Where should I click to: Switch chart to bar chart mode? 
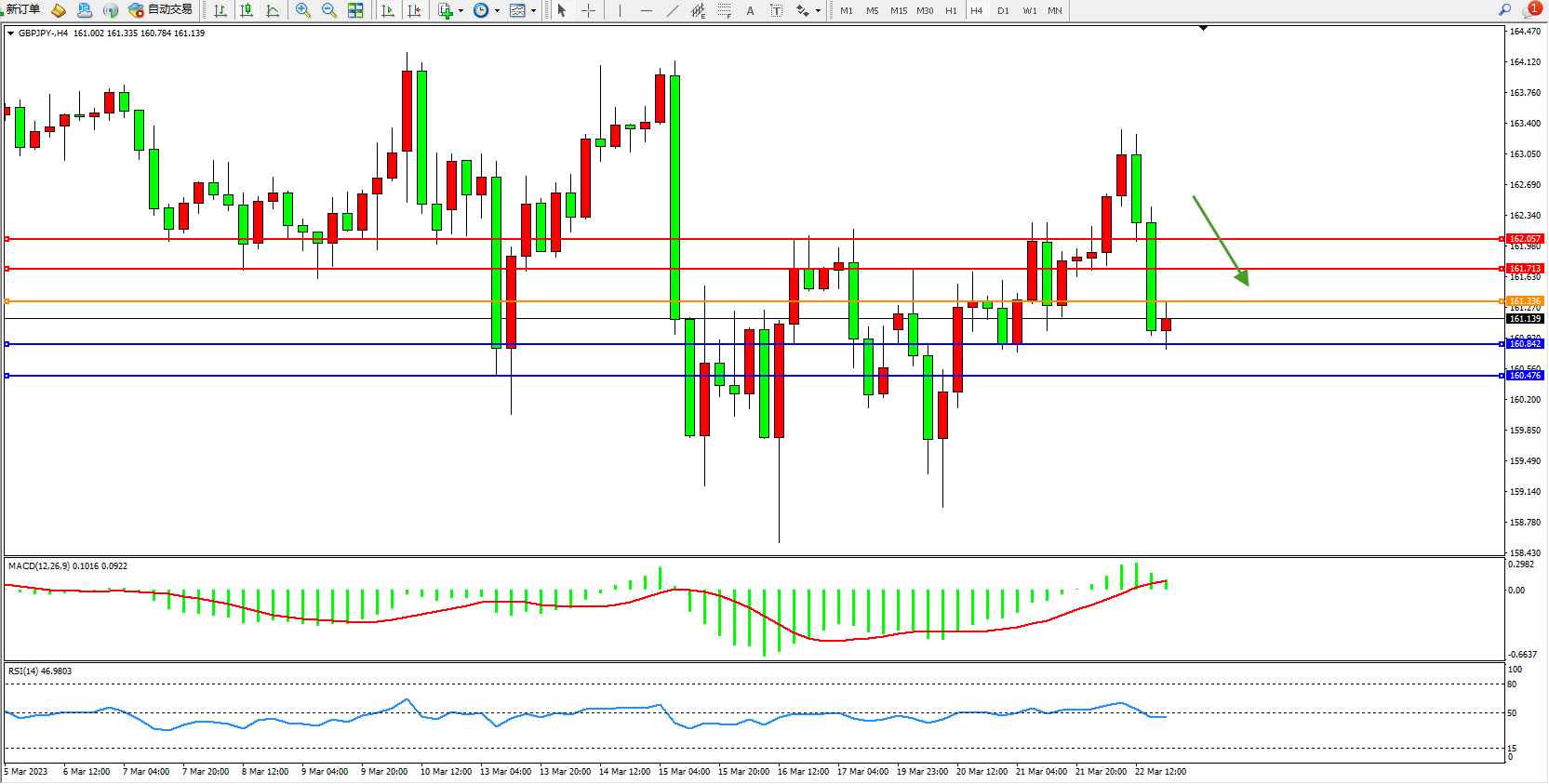220,10
